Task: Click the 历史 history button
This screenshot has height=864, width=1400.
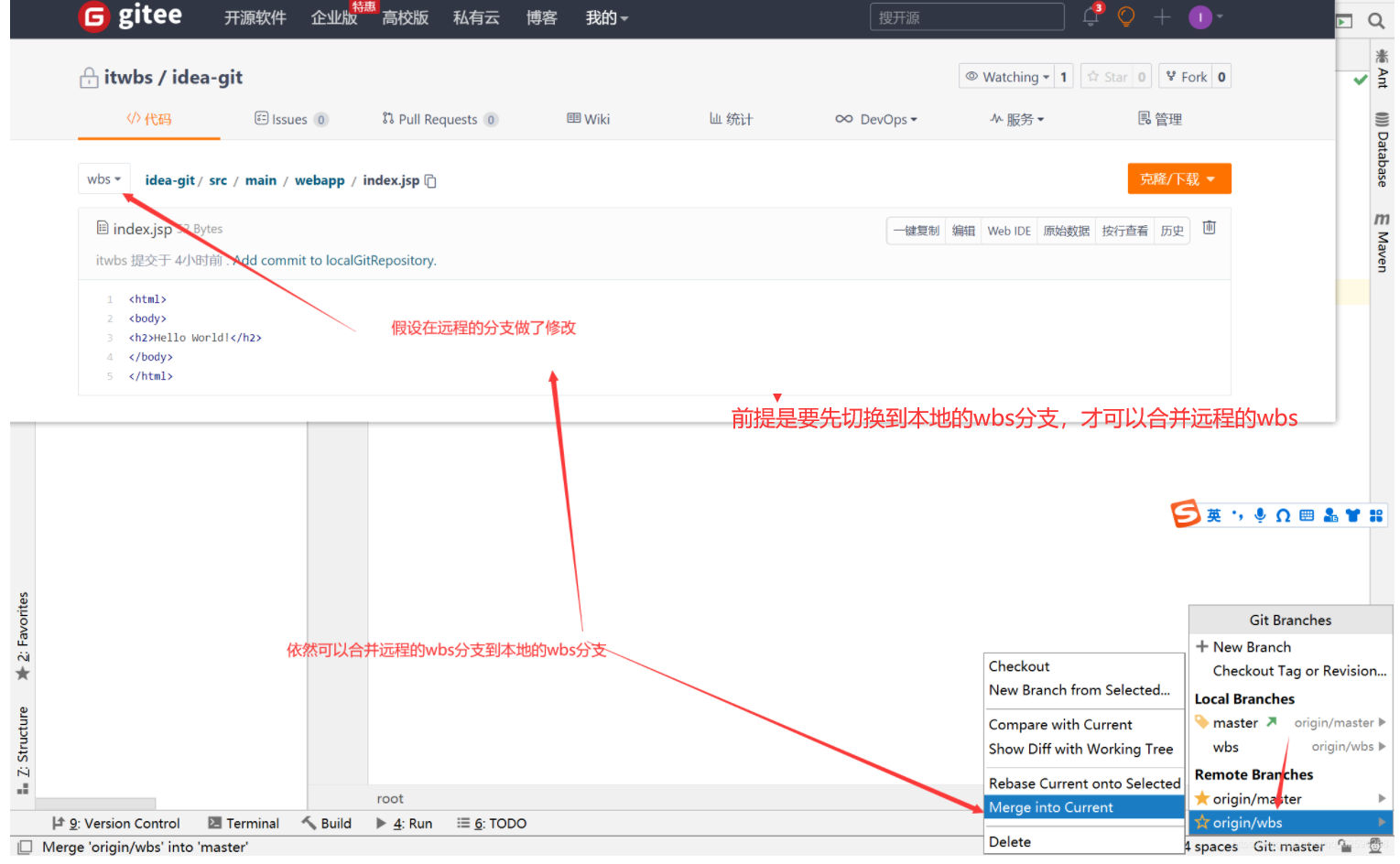Action: click(x=1172, y=231)
